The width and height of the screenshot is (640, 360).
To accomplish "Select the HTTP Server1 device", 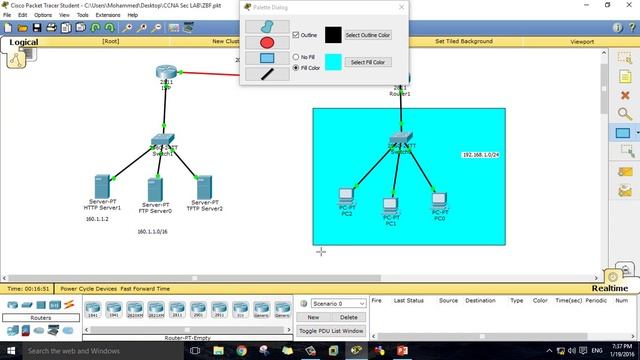I will [102, 187].
